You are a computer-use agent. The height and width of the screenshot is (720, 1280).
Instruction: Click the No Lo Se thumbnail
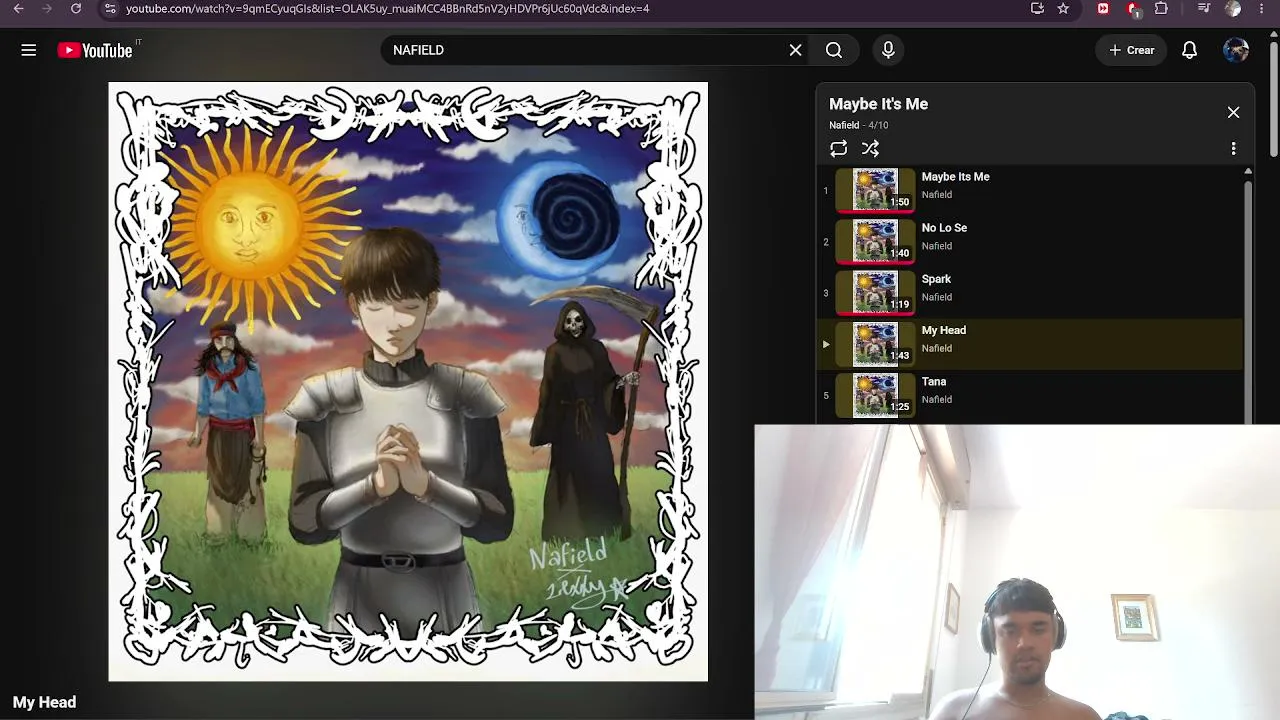point(875,241)
